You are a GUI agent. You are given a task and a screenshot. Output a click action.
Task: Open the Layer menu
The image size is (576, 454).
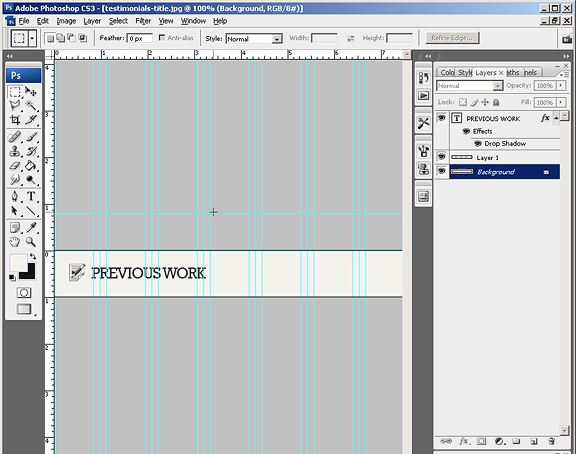[x=92, y=21]
